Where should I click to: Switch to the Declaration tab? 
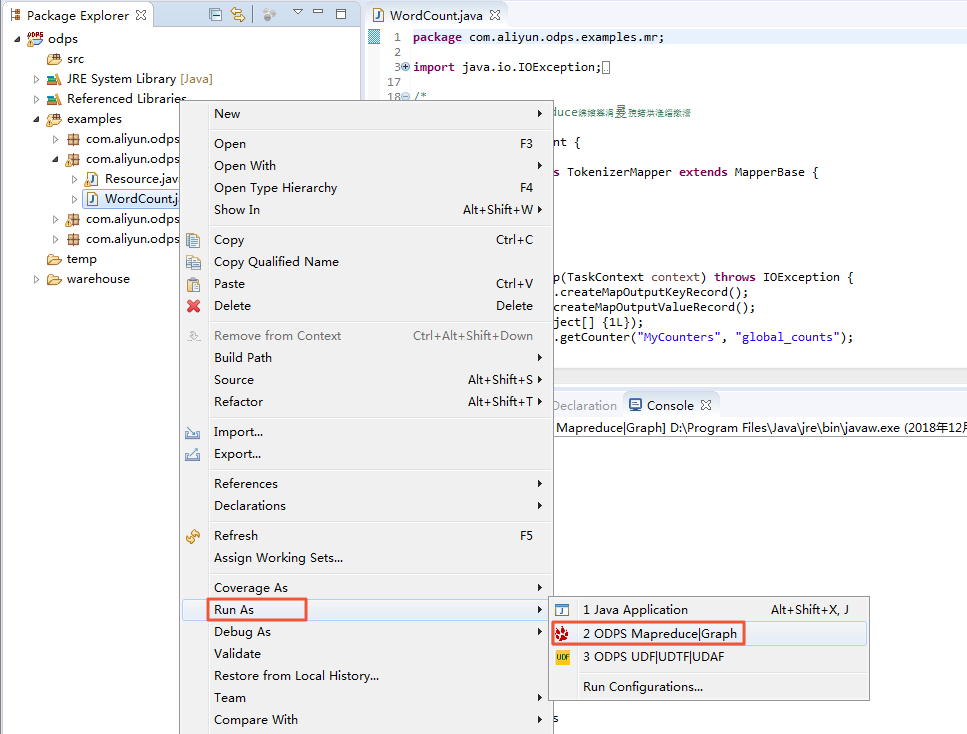[x=585, y=406]
